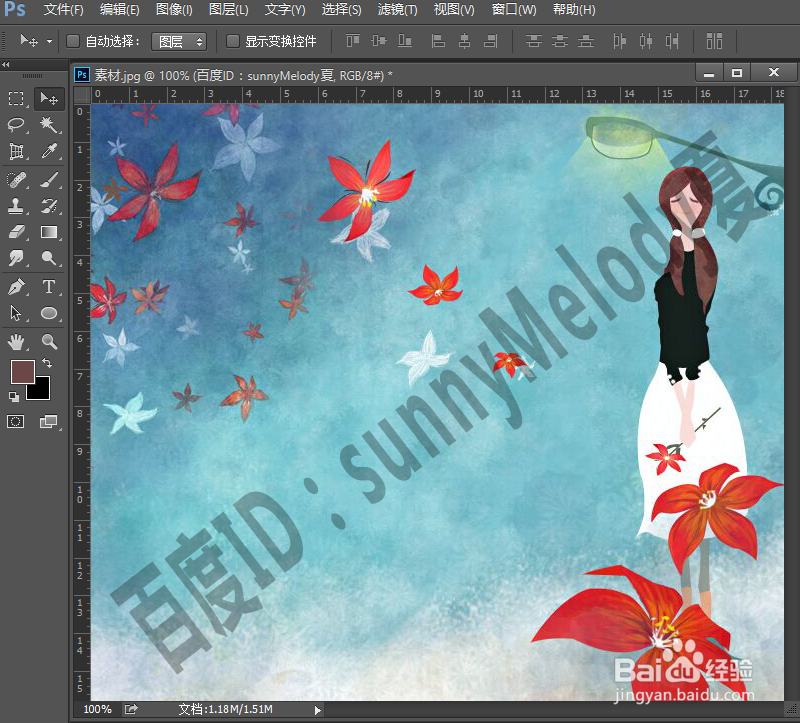Select the Pen tool
This screenshot has width=800, height=723.
[x=16, y=287]
